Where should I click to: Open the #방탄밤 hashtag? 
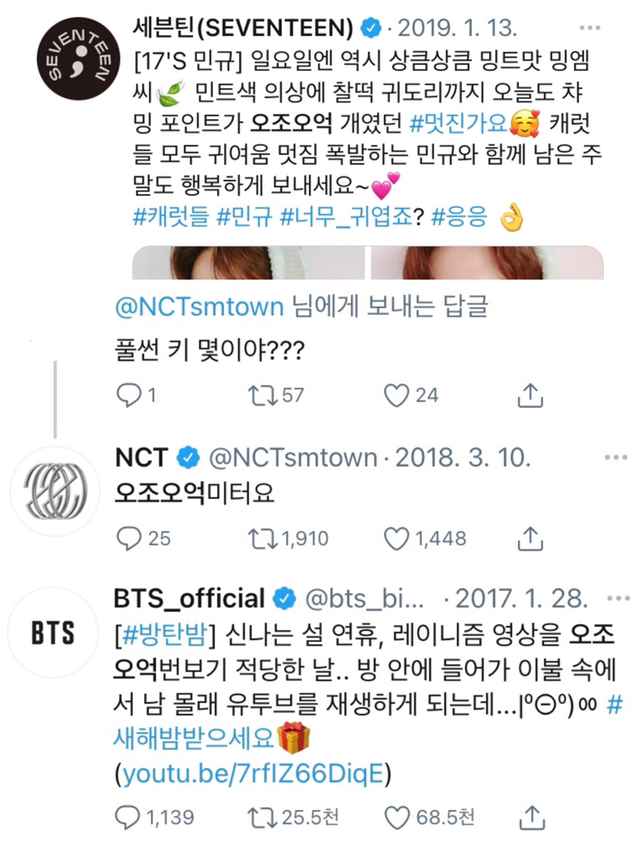click(161, 634)
